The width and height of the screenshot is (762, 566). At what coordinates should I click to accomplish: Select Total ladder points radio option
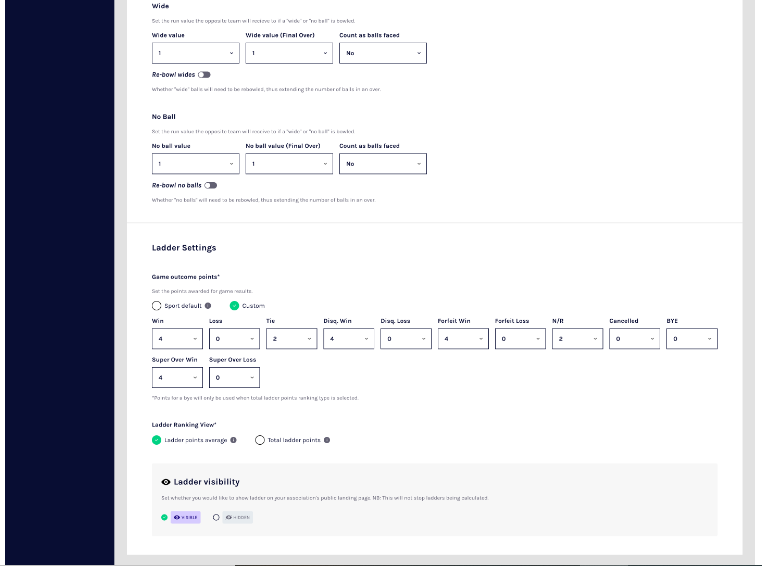pos(260,440)
